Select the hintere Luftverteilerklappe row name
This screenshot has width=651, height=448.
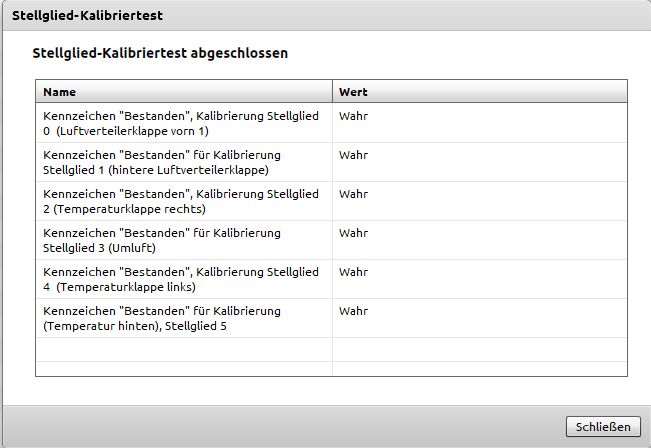click(162, 162)
